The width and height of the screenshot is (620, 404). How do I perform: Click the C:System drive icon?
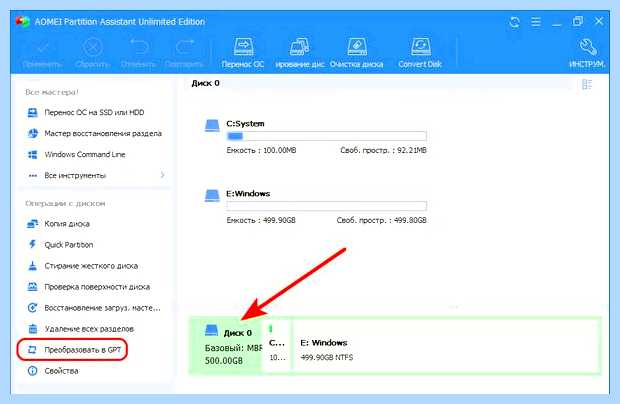212,126
